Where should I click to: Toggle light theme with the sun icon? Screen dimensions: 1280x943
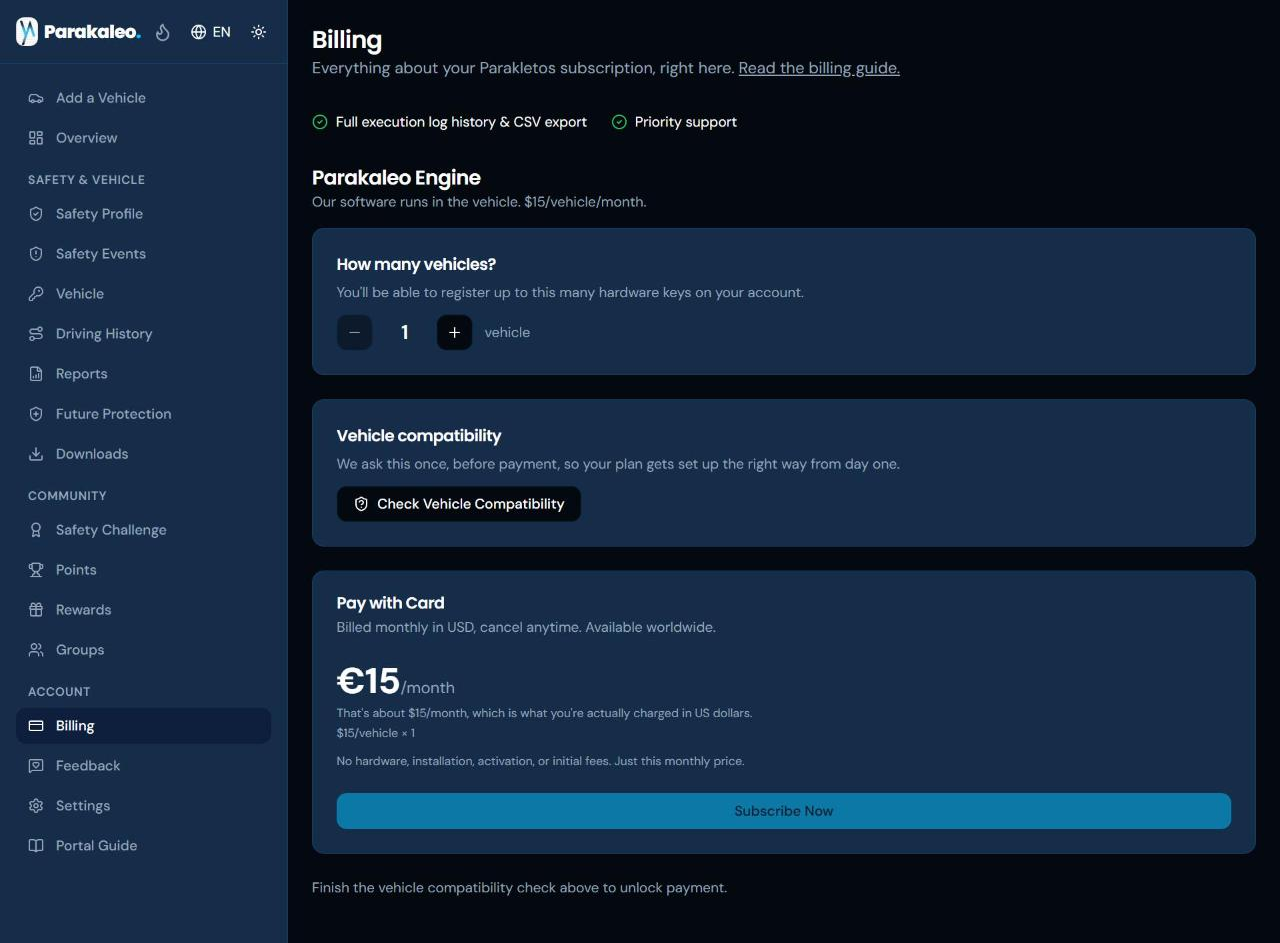click(259, 32)
